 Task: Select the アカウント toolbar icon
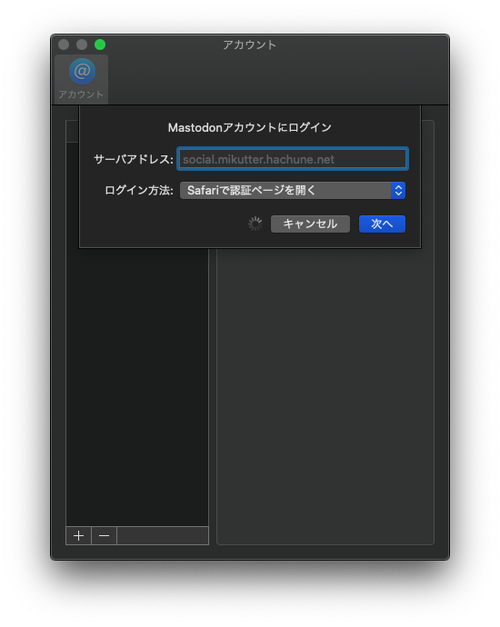click(x=82, y=79)
